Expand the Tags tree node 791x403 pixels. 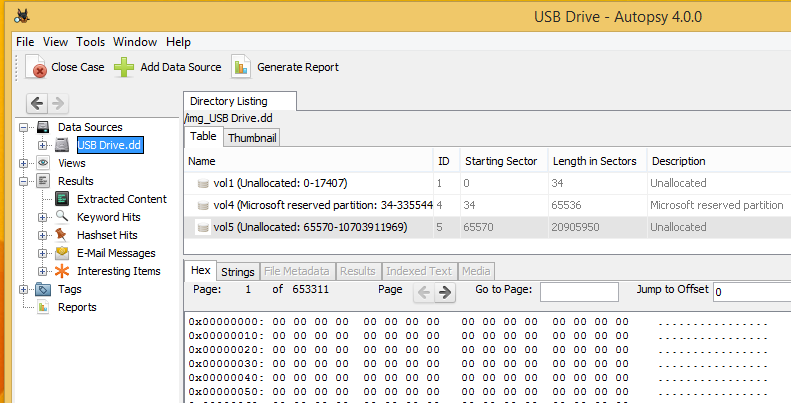point(24,290)
